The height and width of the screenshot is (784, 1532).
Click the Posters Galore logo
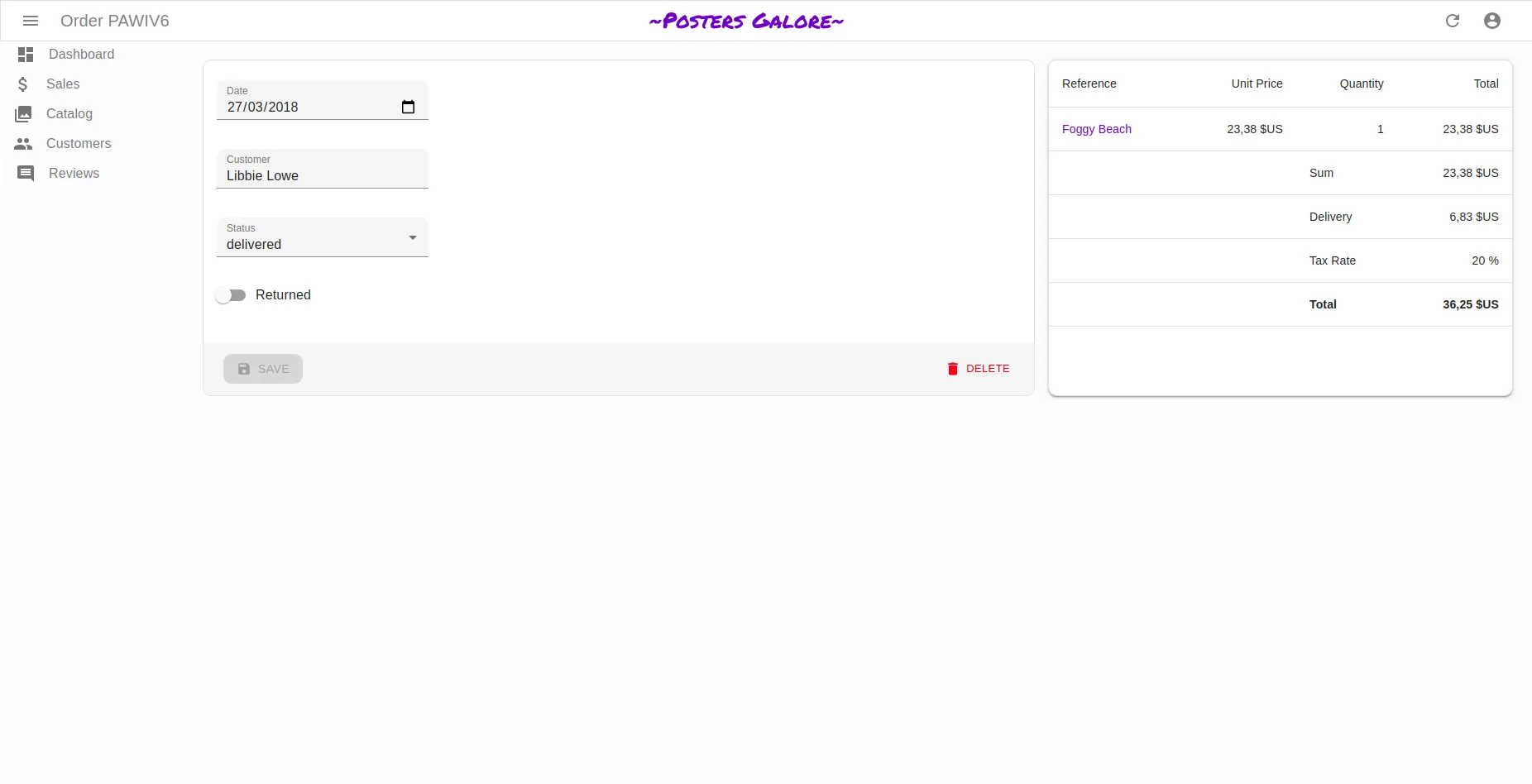[x=745, y=21]
